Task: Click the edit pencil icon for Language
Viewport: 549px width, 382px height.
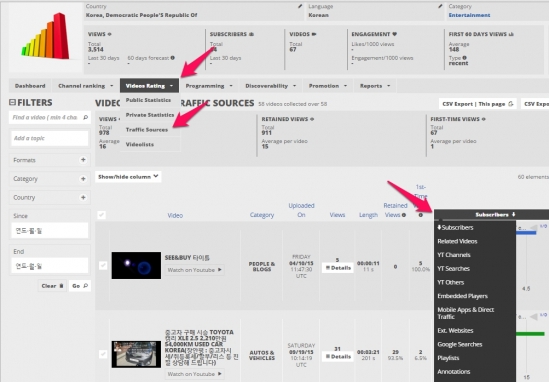Action: click(440, 6)
